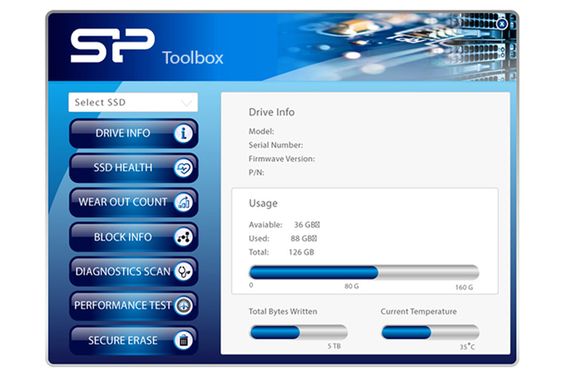
Task: Click the SP logo
Action: tap(113, 46)
